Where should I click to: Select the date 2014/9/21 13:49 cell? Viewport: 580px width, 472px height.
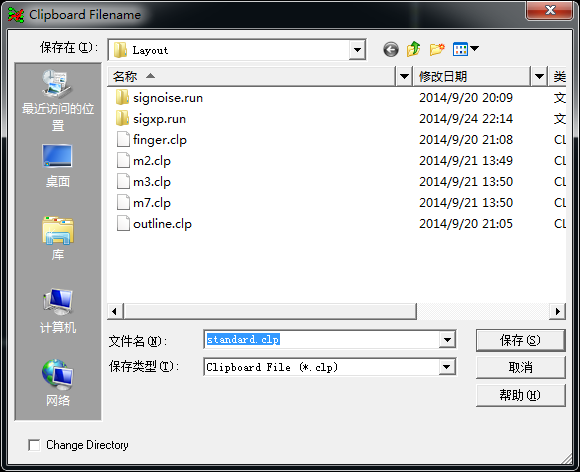(x=466, y=161)
